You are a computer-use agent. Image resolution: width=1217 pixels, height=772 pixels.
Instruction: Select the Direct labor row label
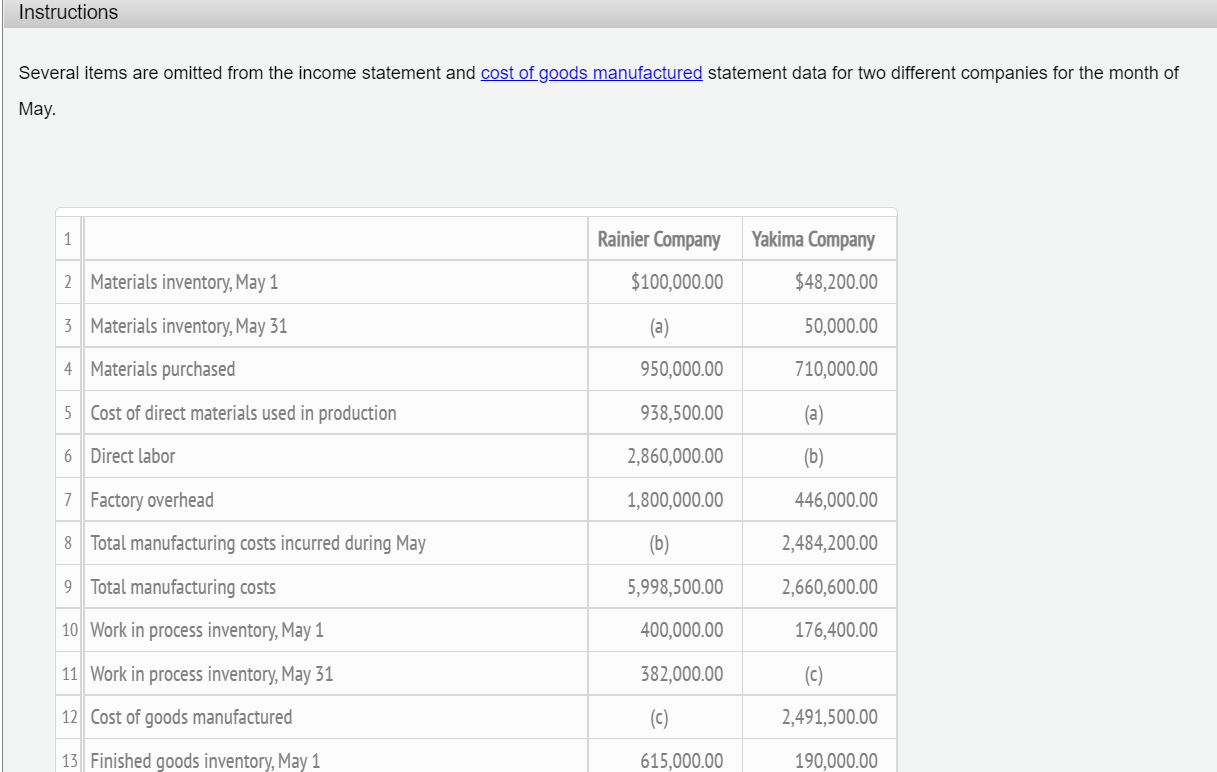[133, 456]
